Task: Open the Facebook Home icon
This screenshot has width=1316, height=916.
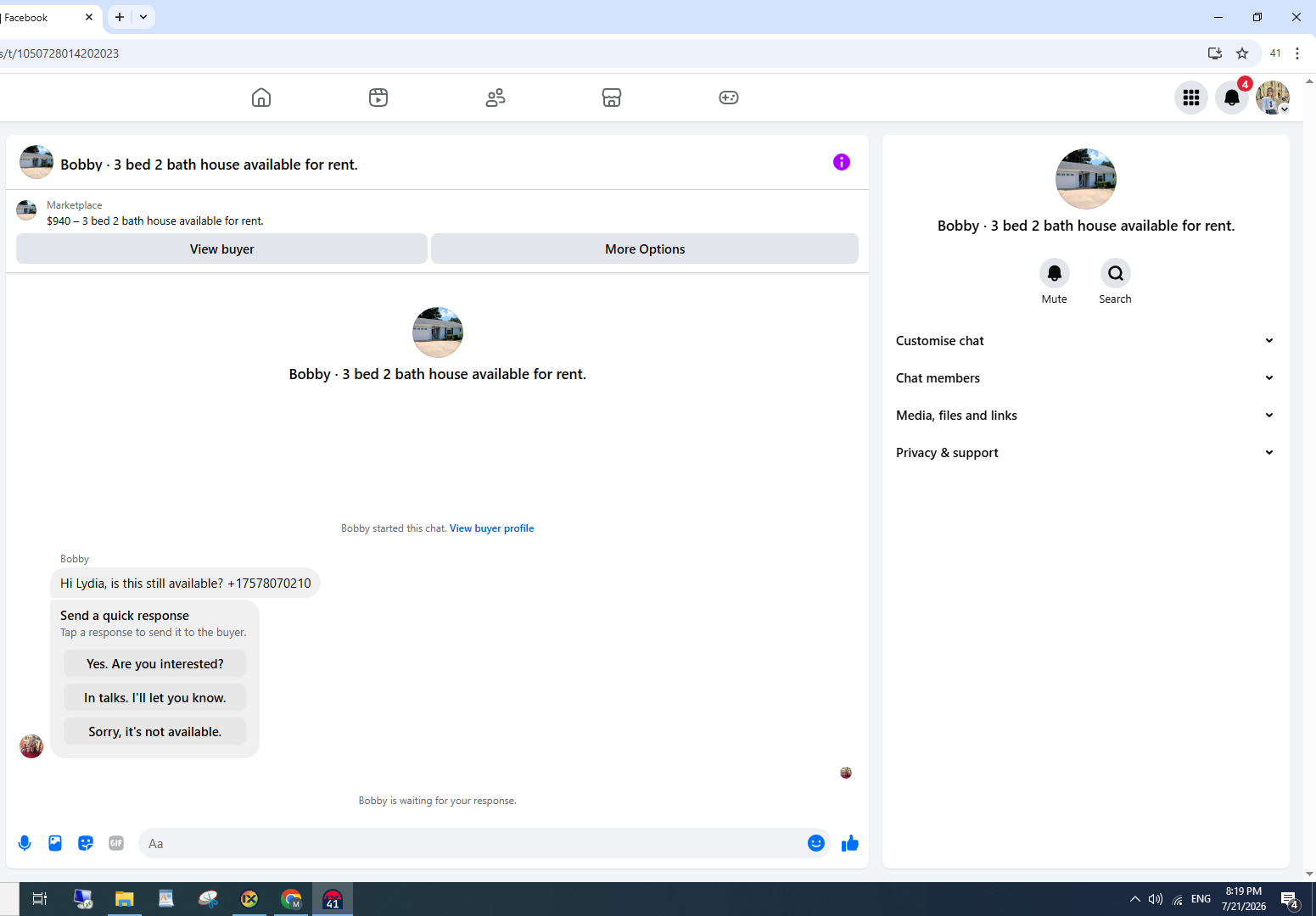Action: point(261,98)
